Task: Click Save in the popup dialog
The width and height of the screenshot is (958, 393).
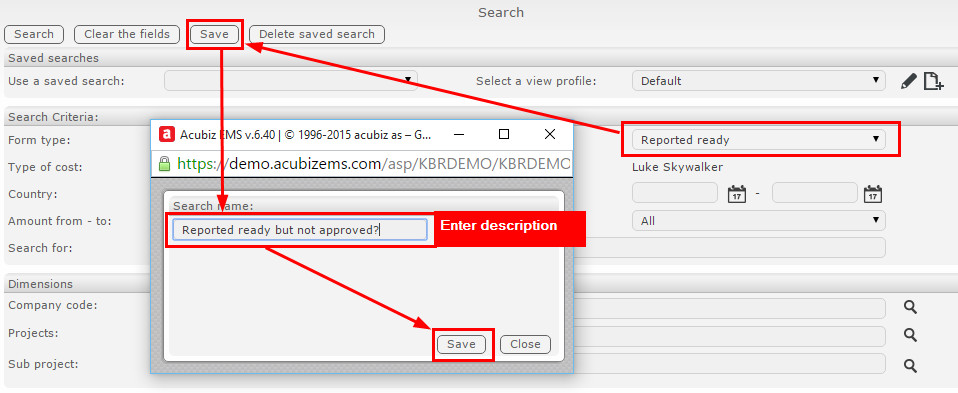Action: pos(461,345)
